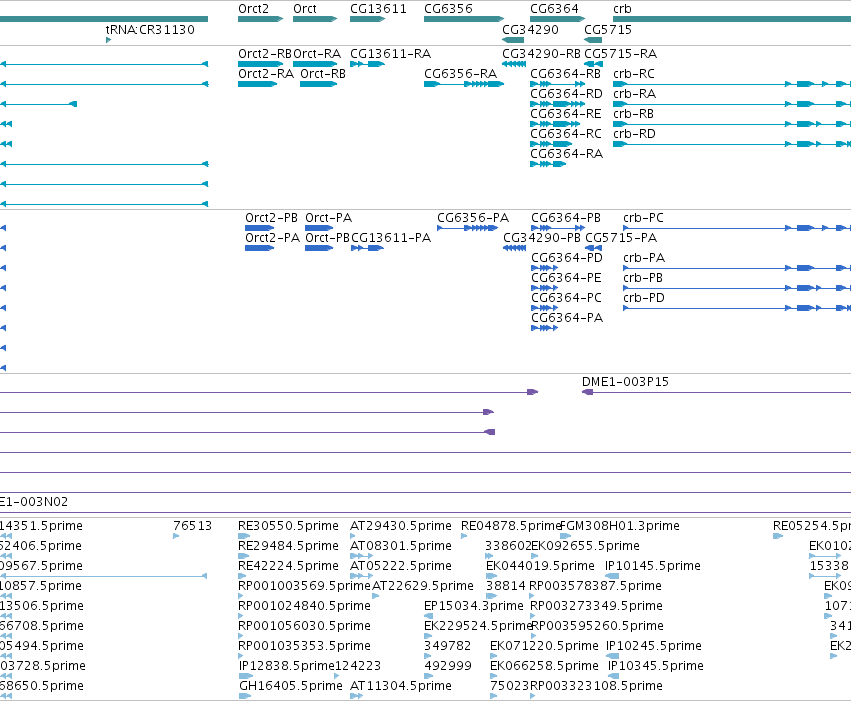Click protein Orct-PB
The height and width of the screenshot is (701, 851).
pos(319,248)
